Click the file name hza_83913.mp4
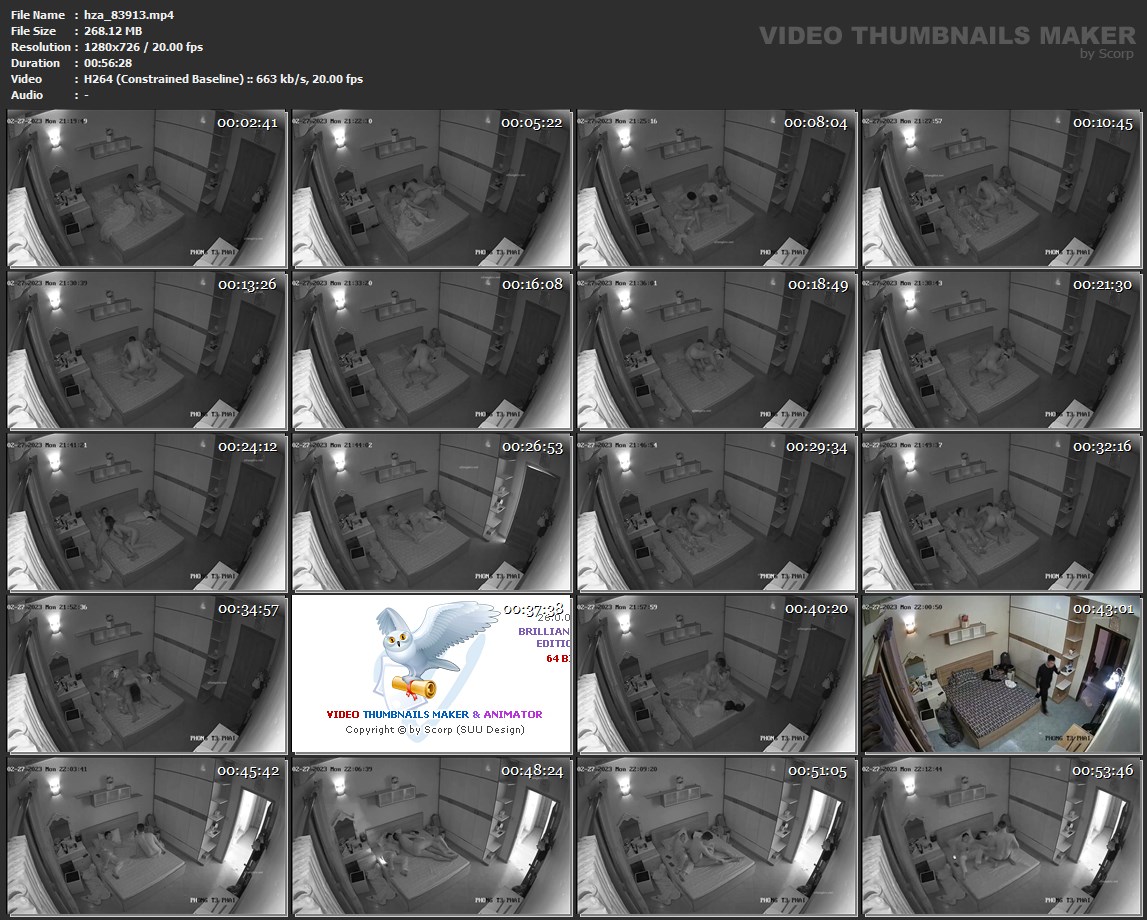 click(129, 15)
